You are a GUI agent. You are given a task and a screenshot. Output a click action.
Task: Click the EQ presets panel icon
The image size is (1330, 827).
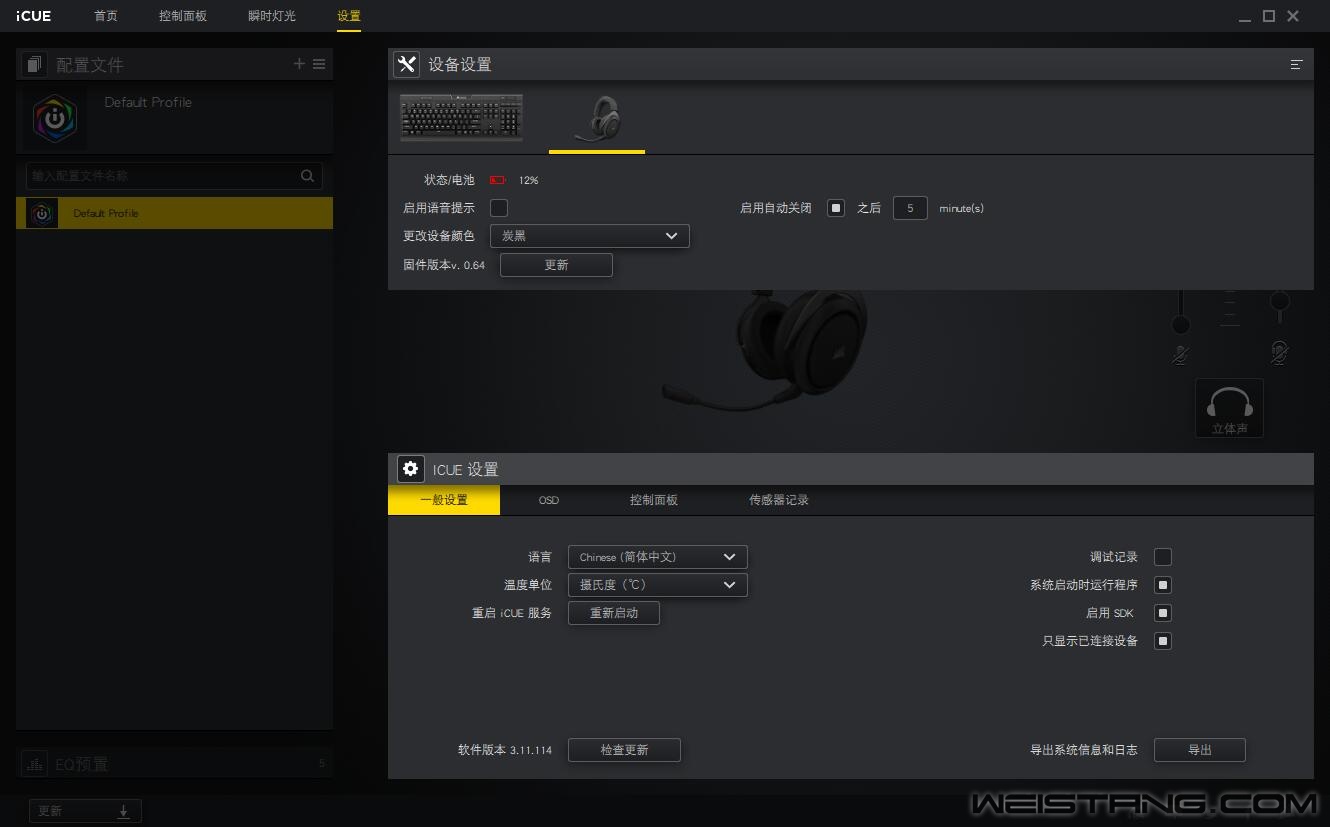(35, 764)
